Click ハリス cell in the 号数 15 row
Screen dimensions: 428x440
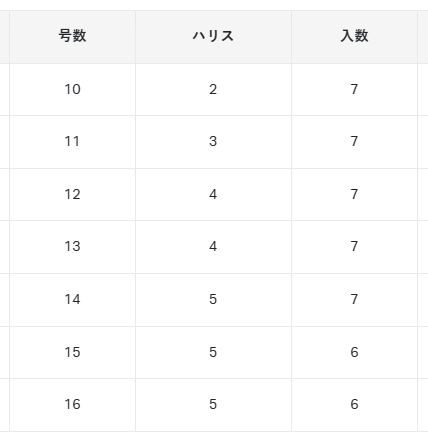tap(213, 352)
